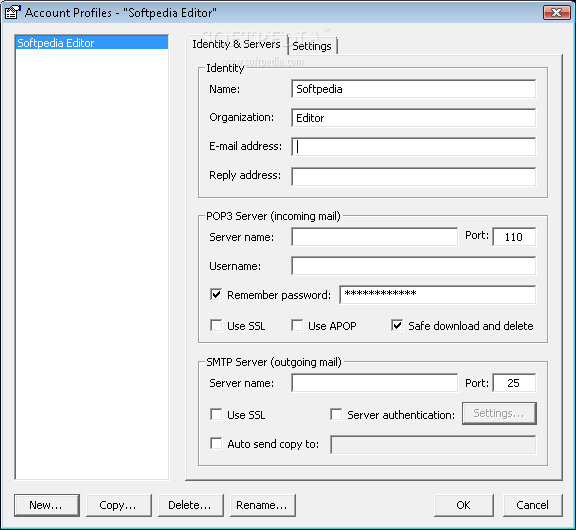576x530 pixels.
Task: Focus the Reply address field
Action: [x=413, y=176]
